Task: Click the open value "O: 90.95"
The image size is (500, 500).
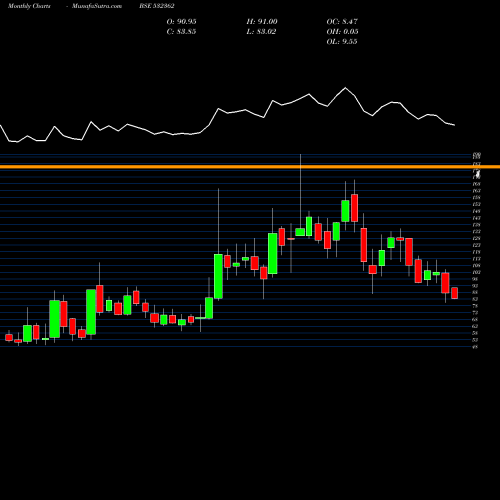Action: (181, 22)
